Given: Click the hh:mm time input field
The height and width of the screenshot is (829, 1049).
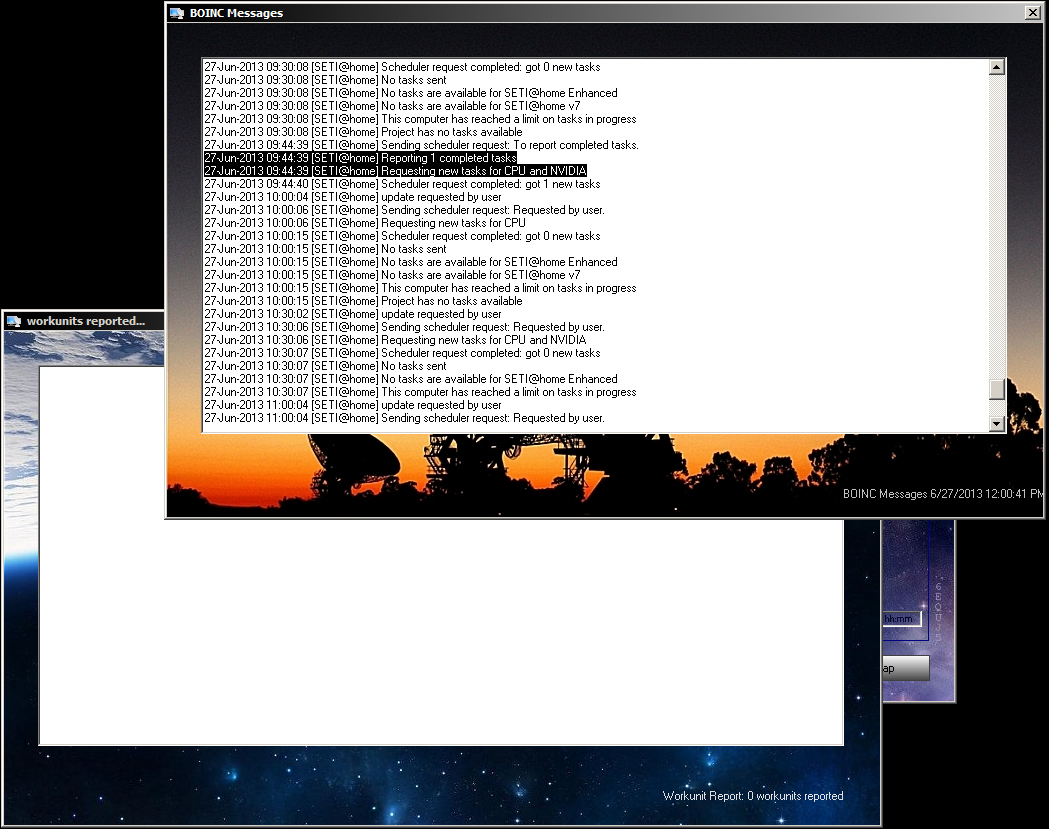Looking at the screenshot, I should click(901, 619).
